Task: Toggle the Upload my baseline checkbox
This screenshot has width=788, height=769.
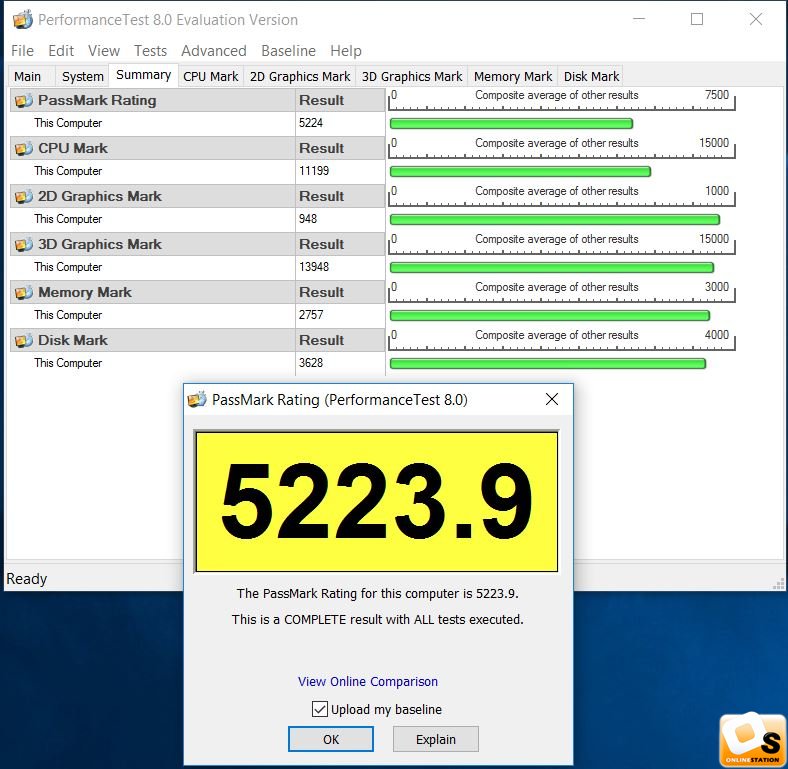Action: pos(320,709)
